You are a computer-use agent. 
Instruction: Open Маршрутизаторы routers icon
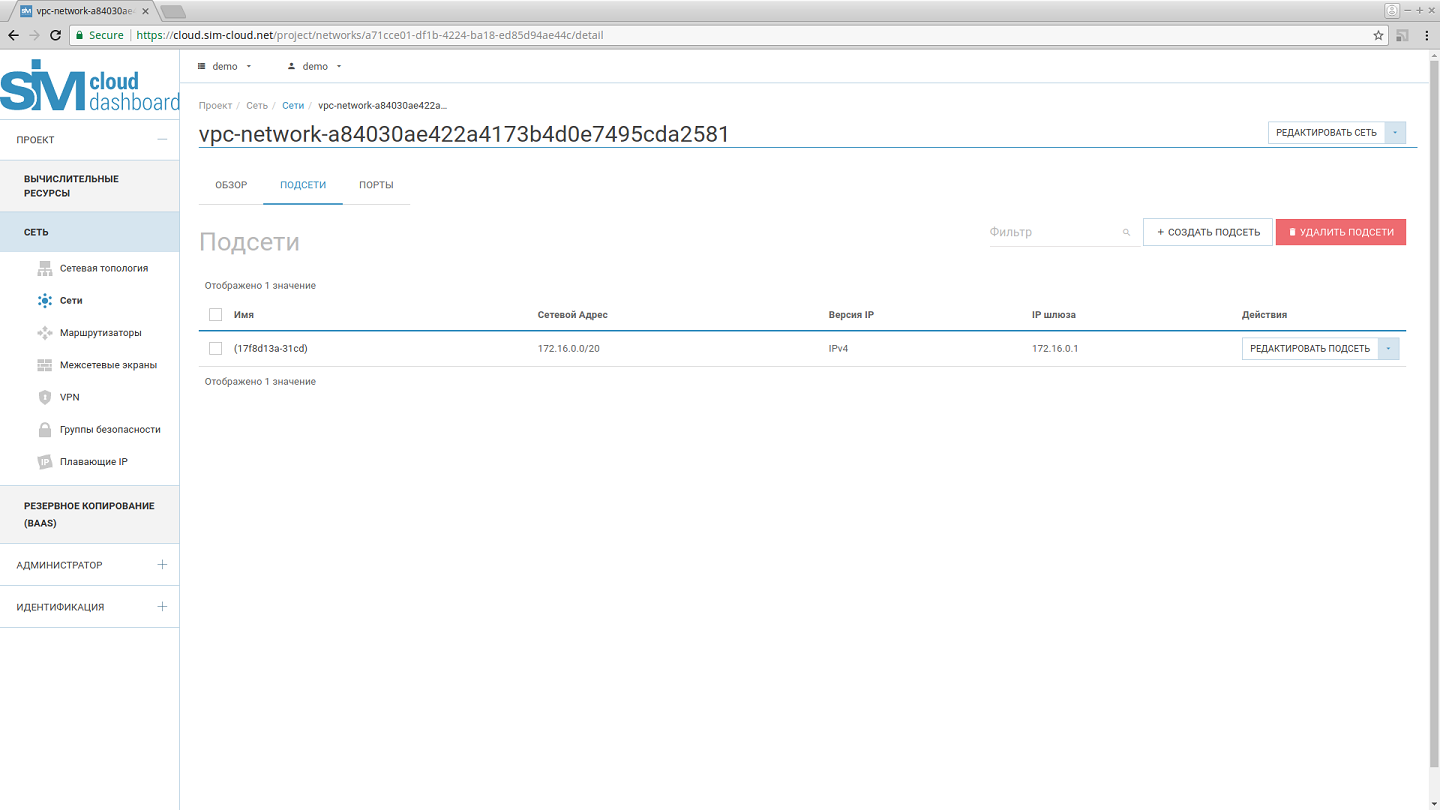[44, 333]
